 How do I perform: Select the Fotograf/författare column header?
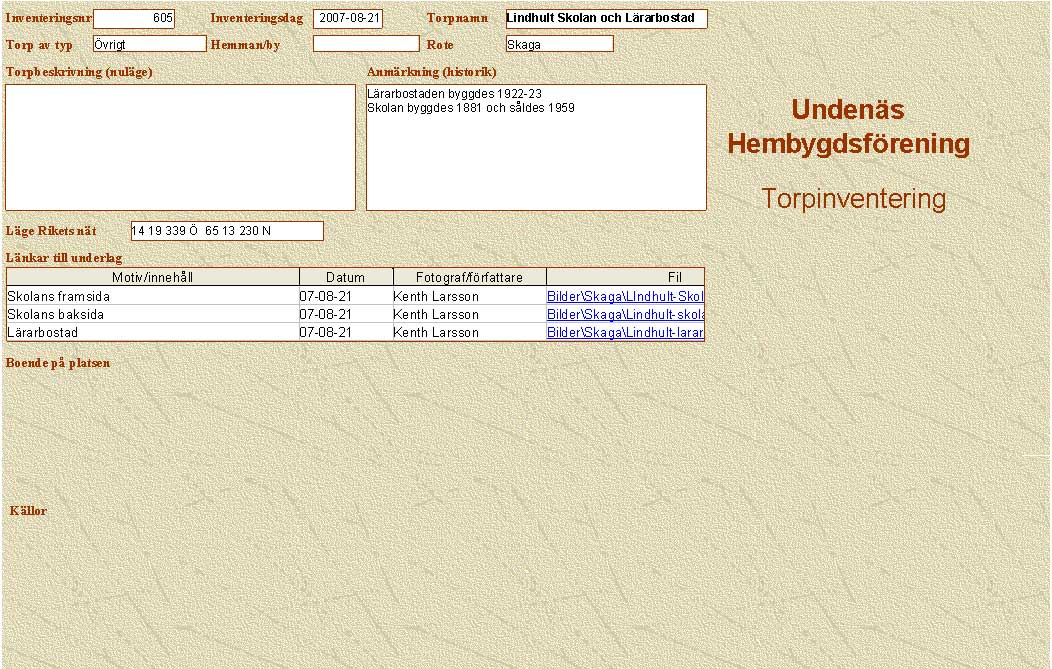[469, 277]
